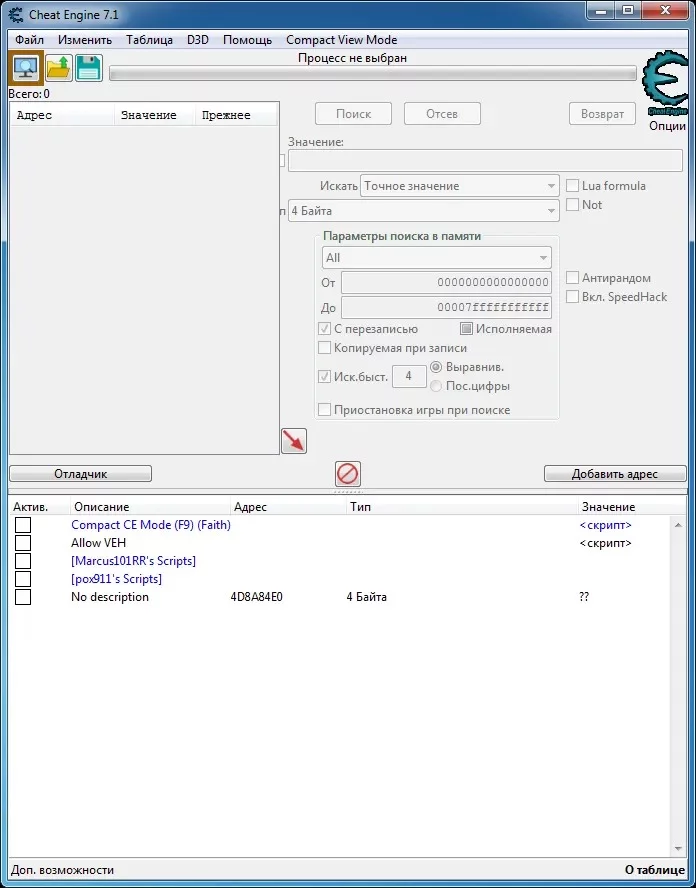Activate the pox911's Scripts checkbox

coord(23,579)
